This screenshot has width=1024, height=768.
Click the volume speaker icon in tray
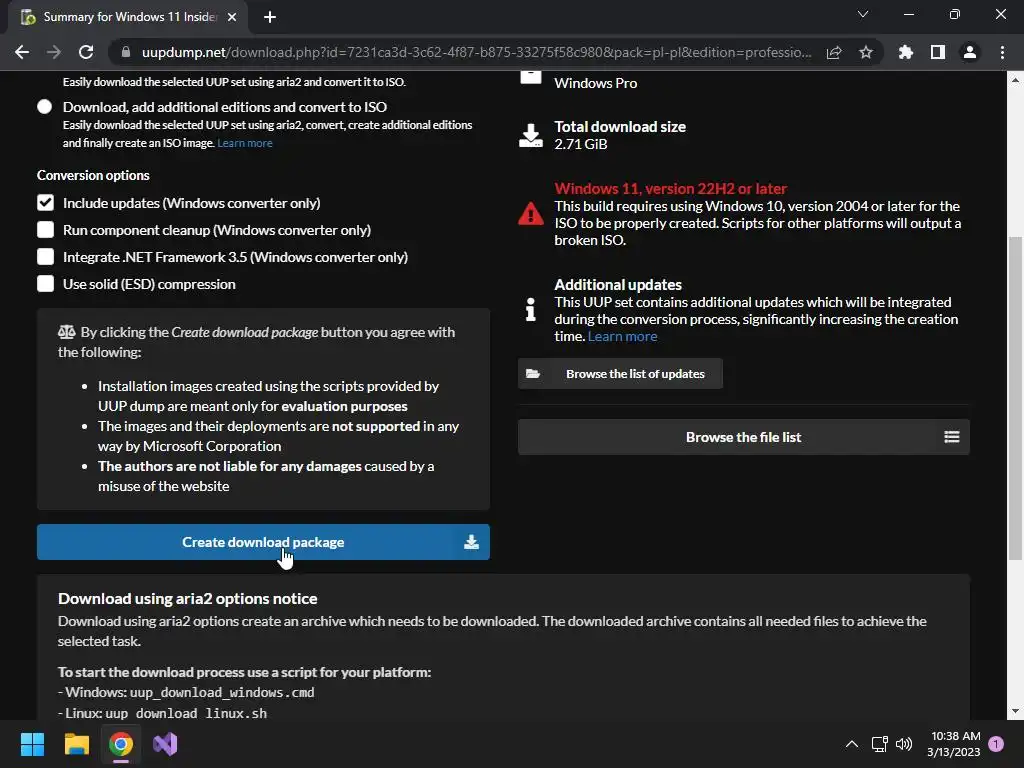(x=904, y=744)
